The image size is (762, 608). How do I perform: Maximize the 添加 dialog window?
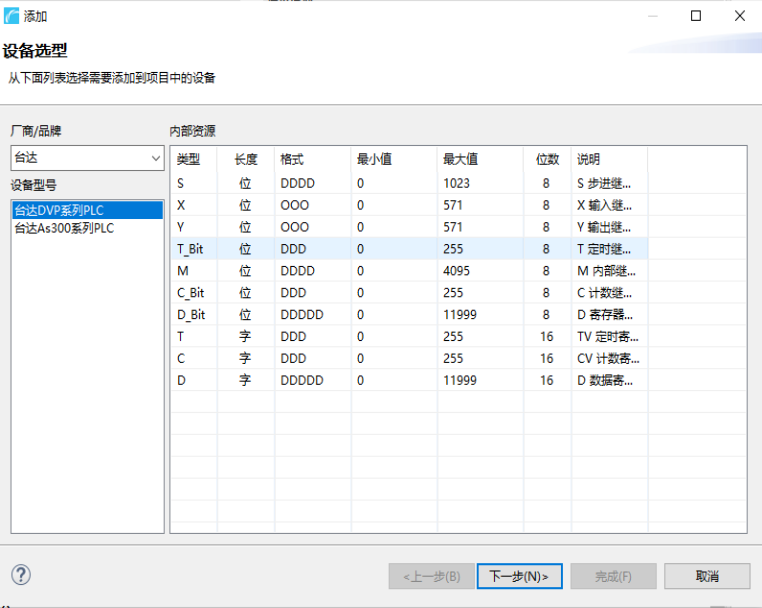tap(696, 16)
